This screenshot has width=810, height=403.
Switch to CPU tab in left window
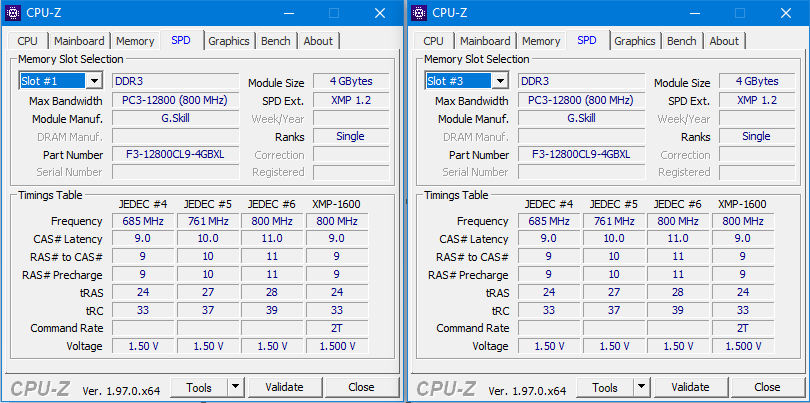coord(27,41)
